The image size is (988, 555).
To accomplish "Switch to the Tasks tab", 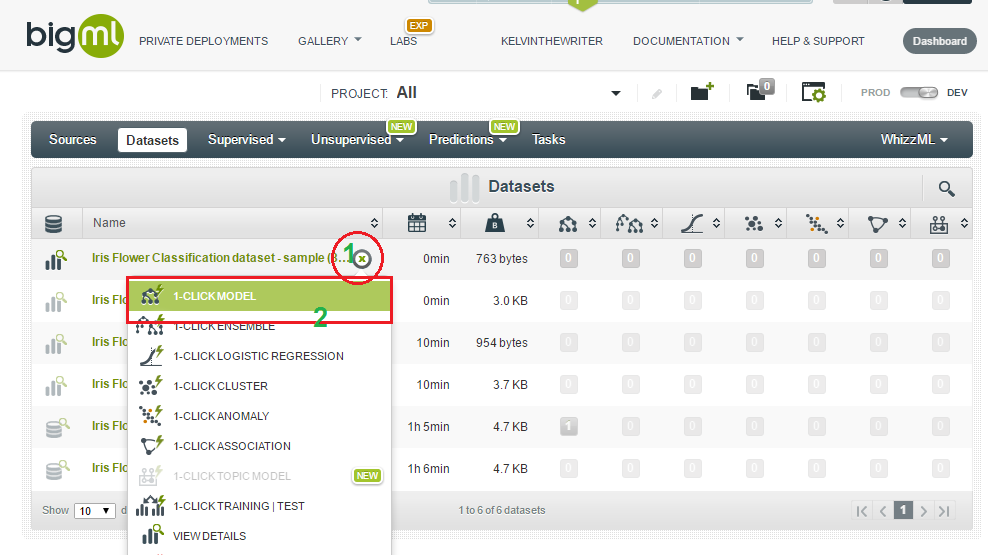I will tap(548, 140).
